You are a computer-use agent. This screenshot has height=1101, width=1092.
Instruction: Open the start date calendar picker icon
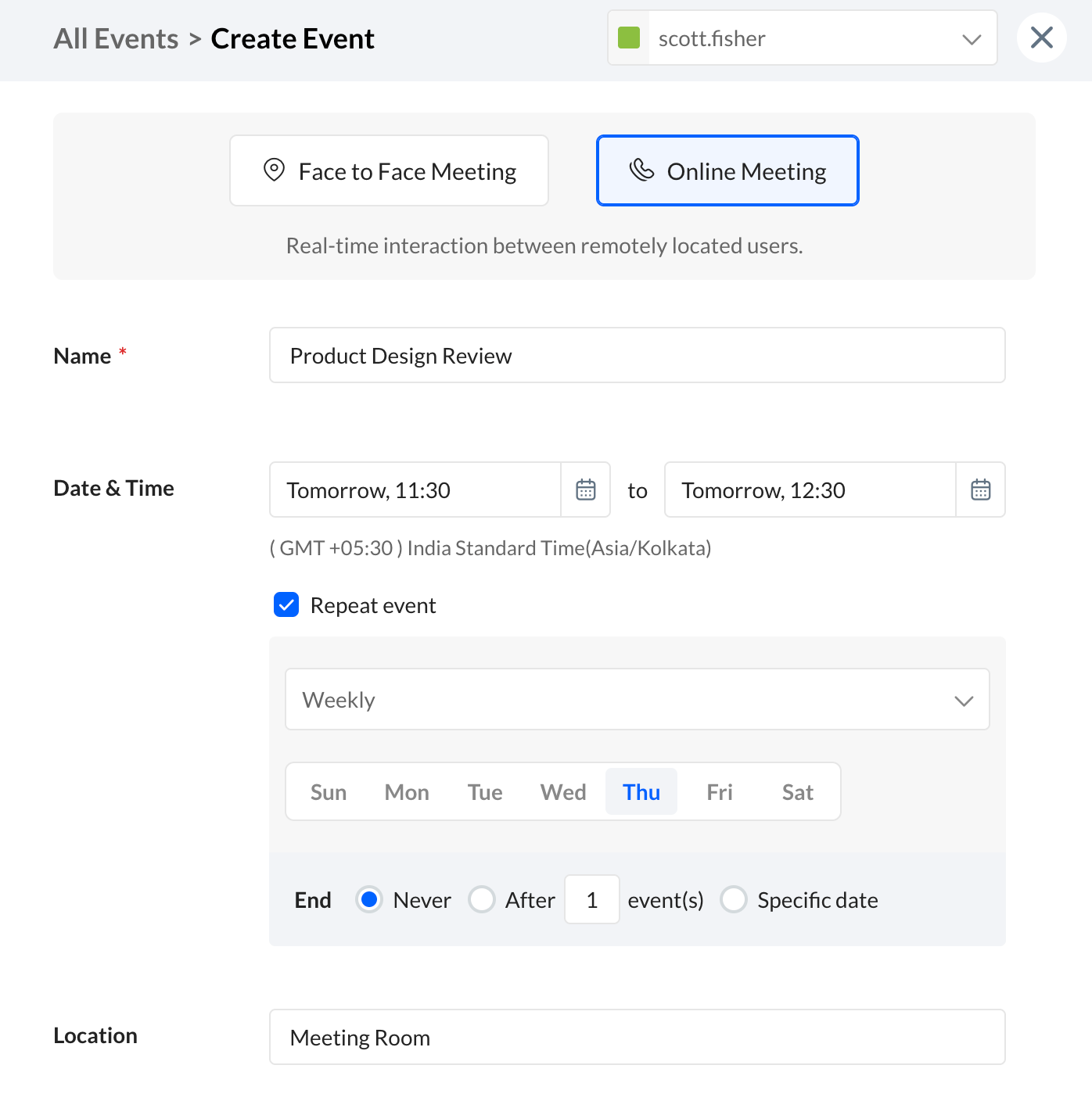(x=586, y=490)
